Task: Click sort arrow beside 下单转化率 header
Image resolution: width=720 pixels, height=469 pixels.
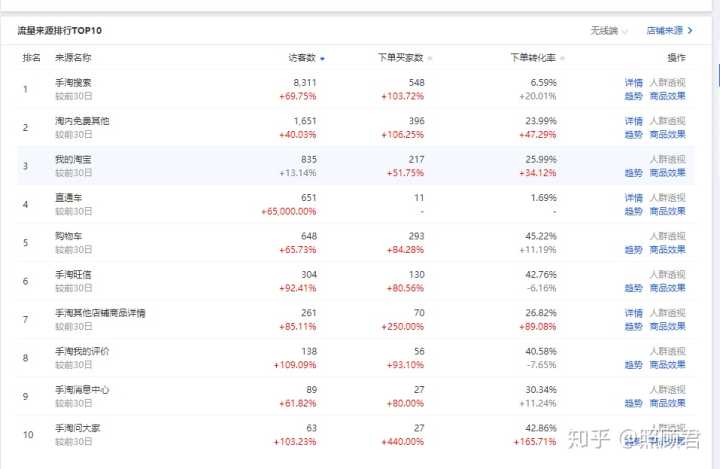Action: [563, 59]
